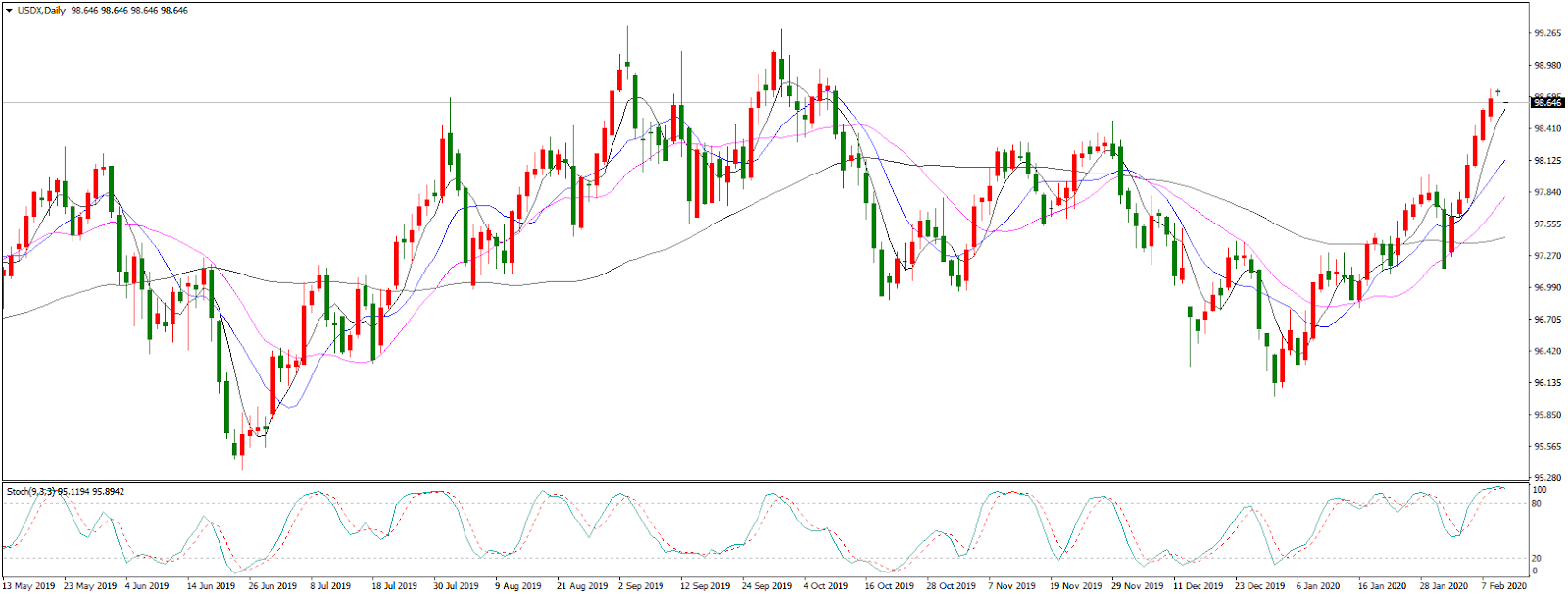
Task: Select the 29 Nov 2019 date label
Action: click(1137, 586)
